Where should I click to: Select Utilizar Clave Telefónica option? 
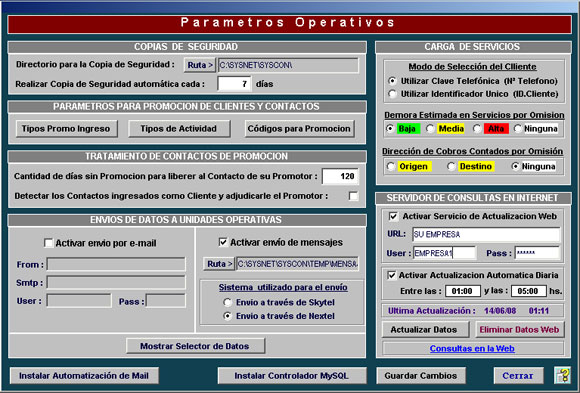click(392, 81)
